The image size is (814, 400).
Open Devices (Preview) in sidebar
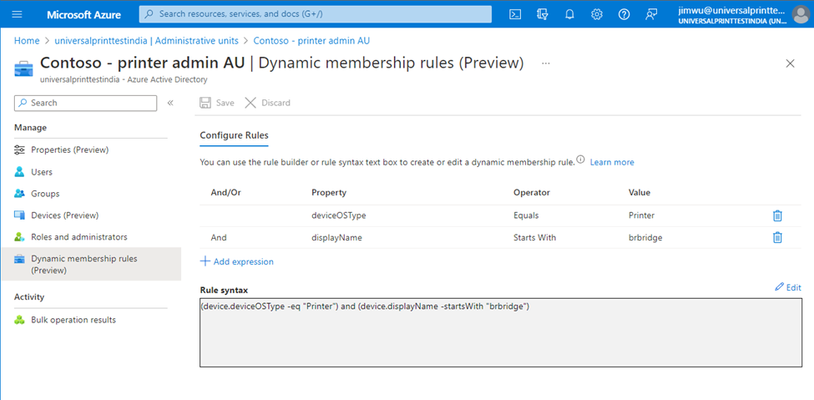coord(65,215)
